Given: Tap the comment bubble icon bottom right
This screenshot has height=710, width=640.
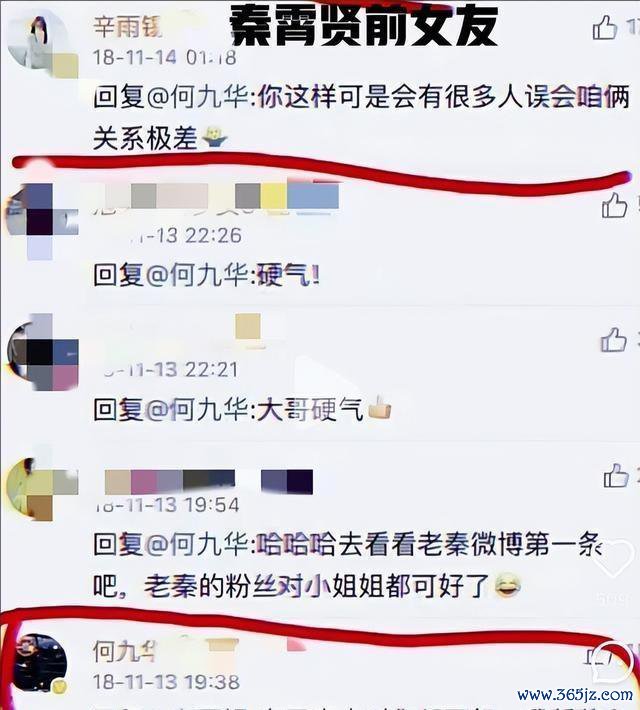Looking at the screenshot, I should 612,663.
